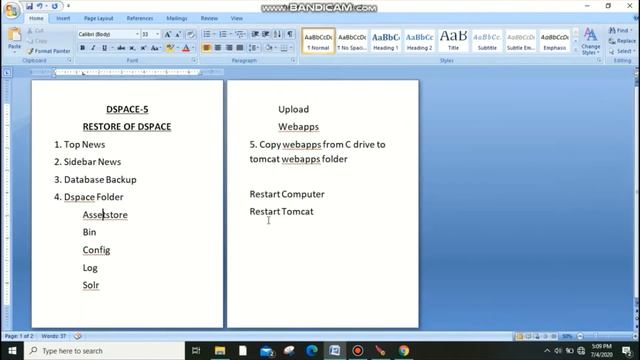Apply Bold formatting
640x360 pixels.
click(82, 48)
